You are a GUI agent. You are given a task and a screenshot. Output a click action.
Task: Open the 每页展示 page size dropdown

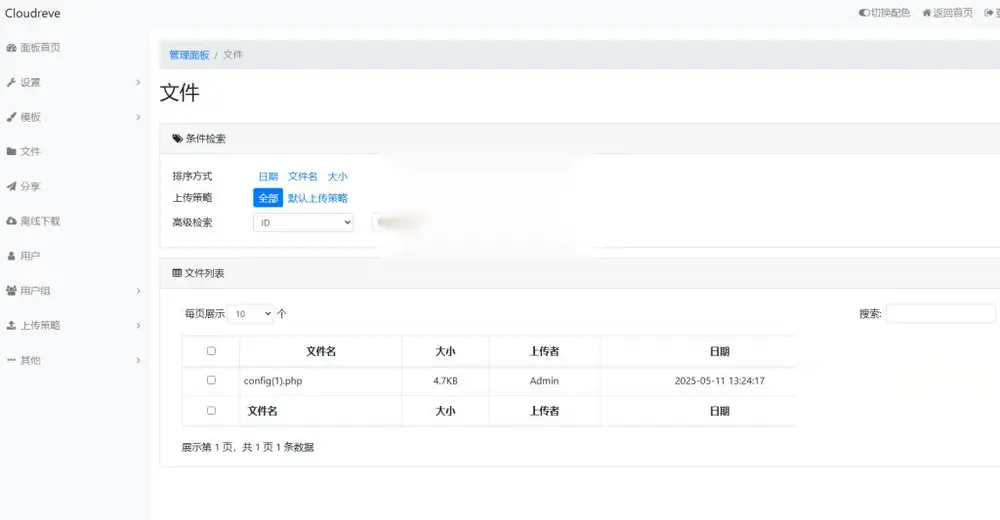[x=251, y=314]
